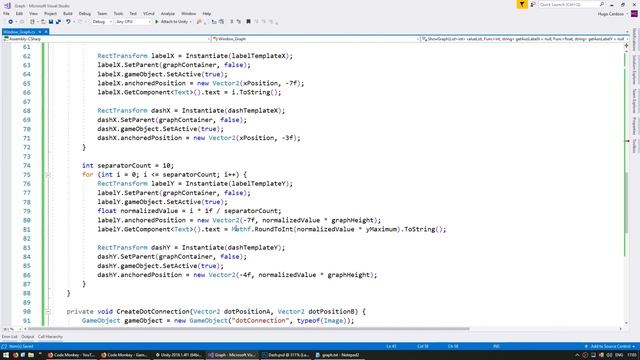Open the File menu
Image resolution: width=640 pixels, height=360 pixels.
click(6, 13)
